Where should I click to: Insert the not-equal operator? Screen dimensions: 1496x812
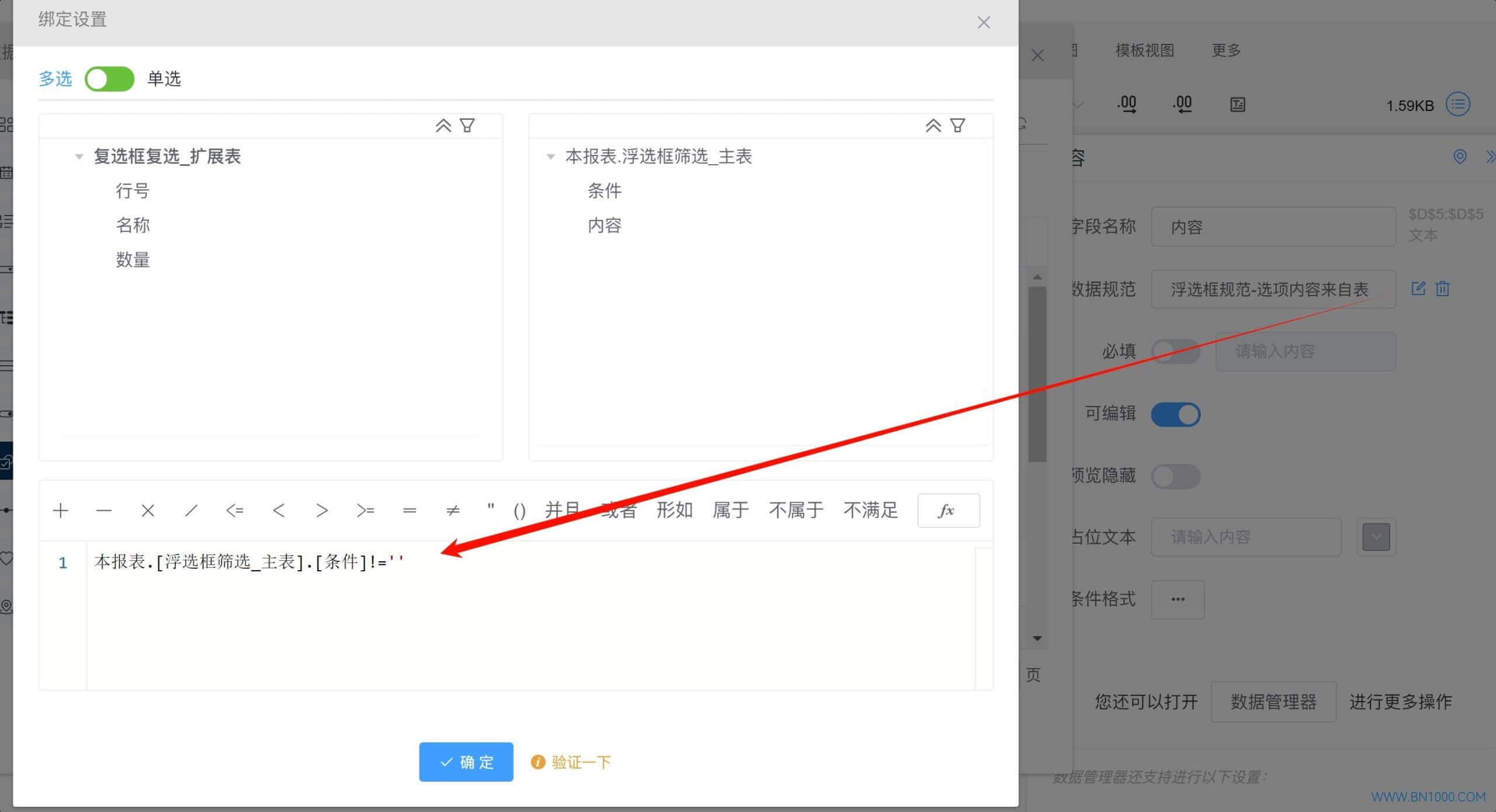[453, 511]
